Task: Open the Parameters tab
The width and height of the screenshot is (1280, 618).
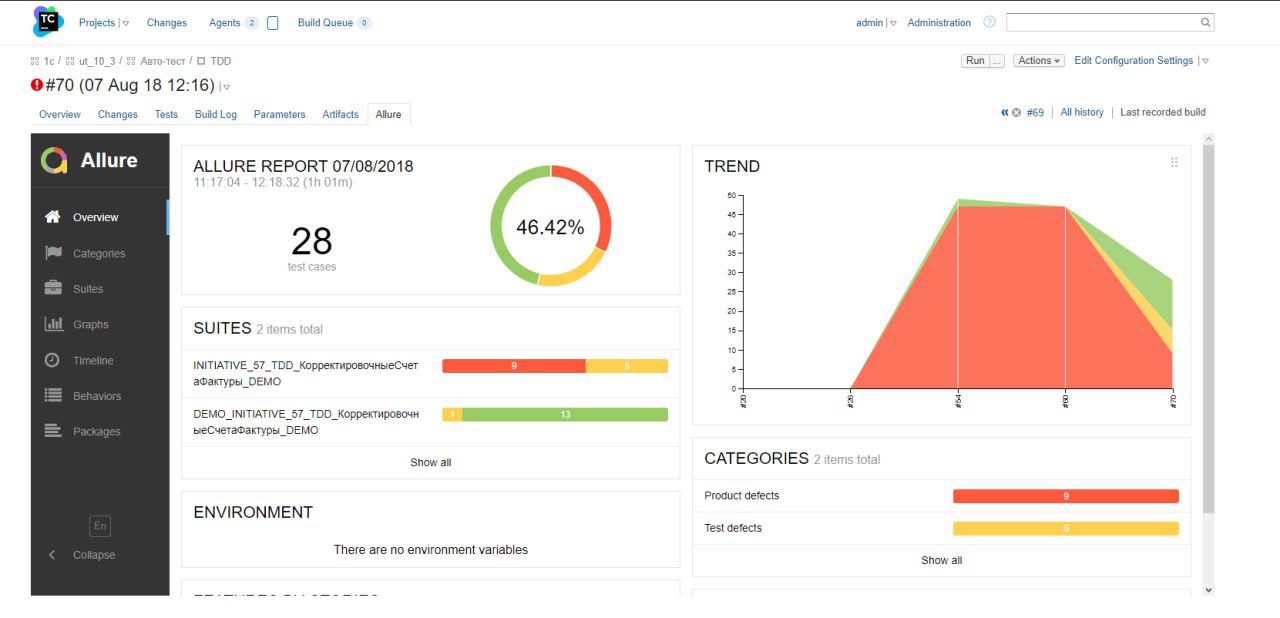Action: (x=279, y=114)
